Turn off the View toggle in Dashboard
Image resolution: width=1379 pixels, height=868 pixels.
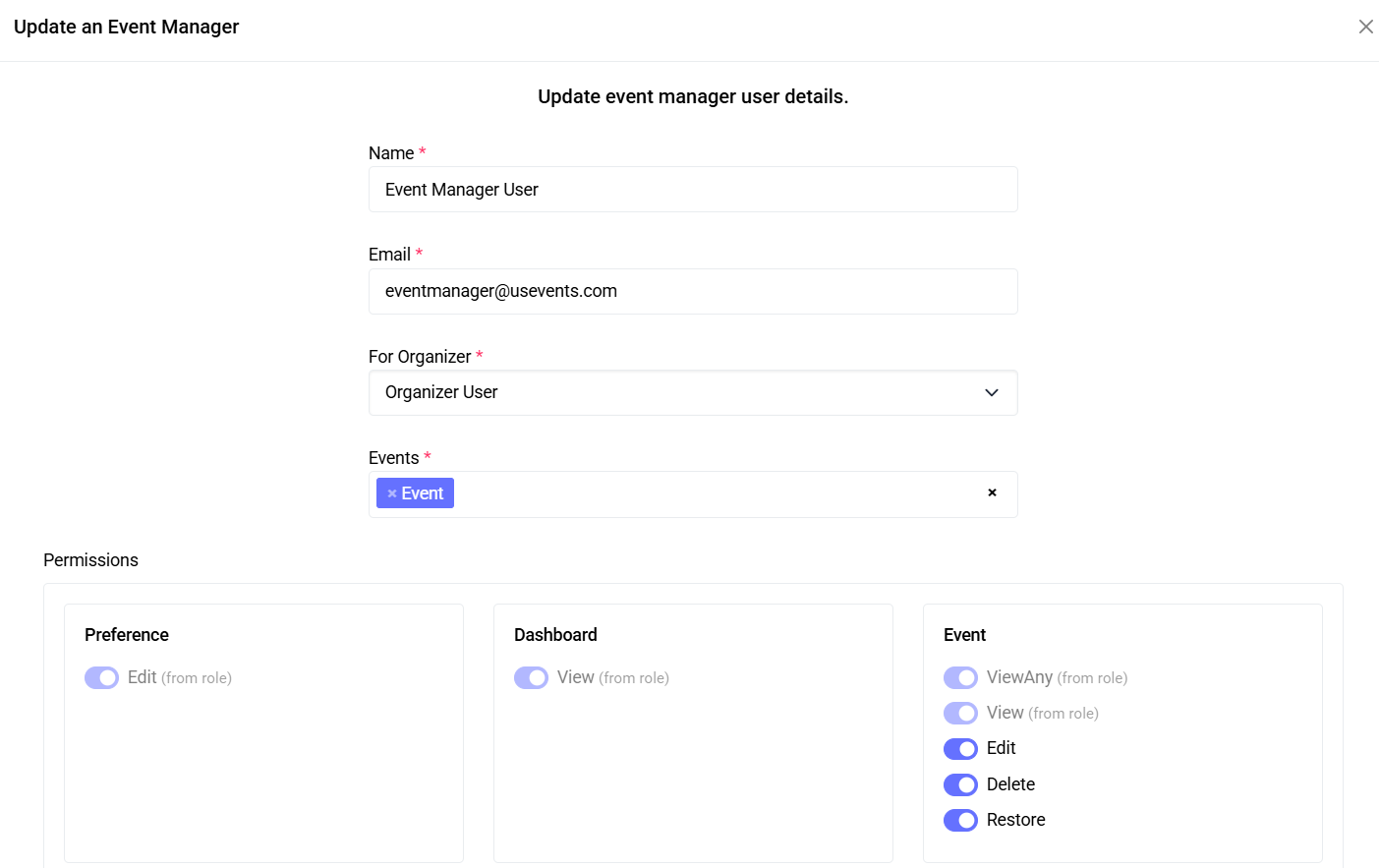coord(531,677)
